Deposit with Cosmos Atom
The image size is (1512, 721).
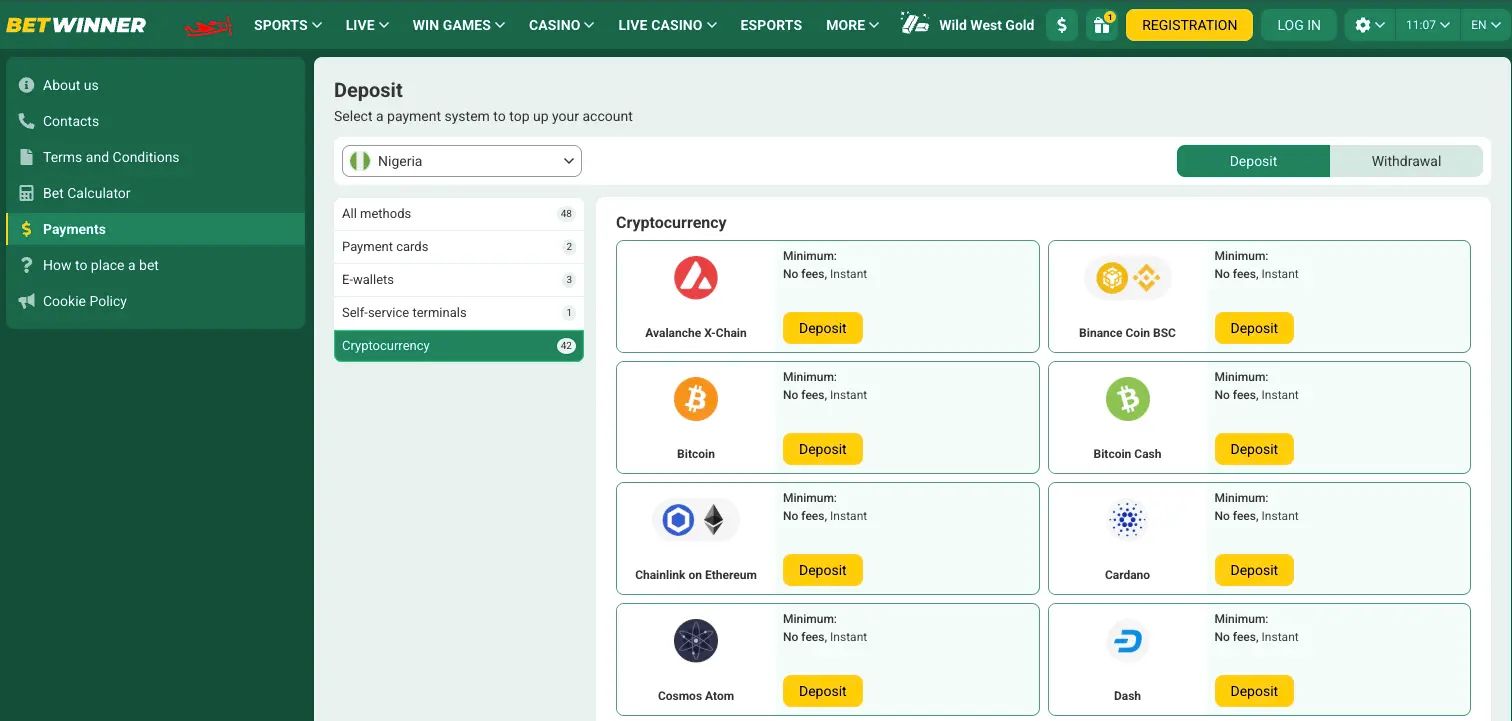coord(823,691)
